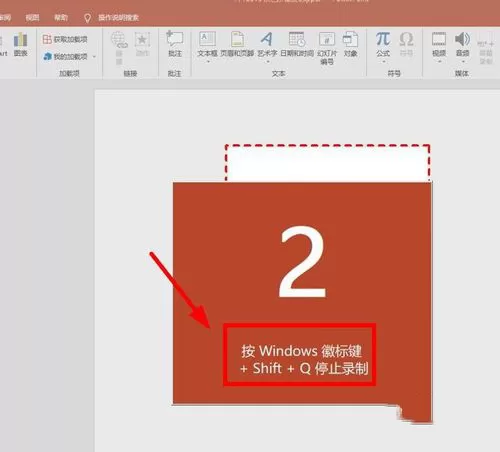Expand the Text Box dropdown arrow

coord(208,62)
